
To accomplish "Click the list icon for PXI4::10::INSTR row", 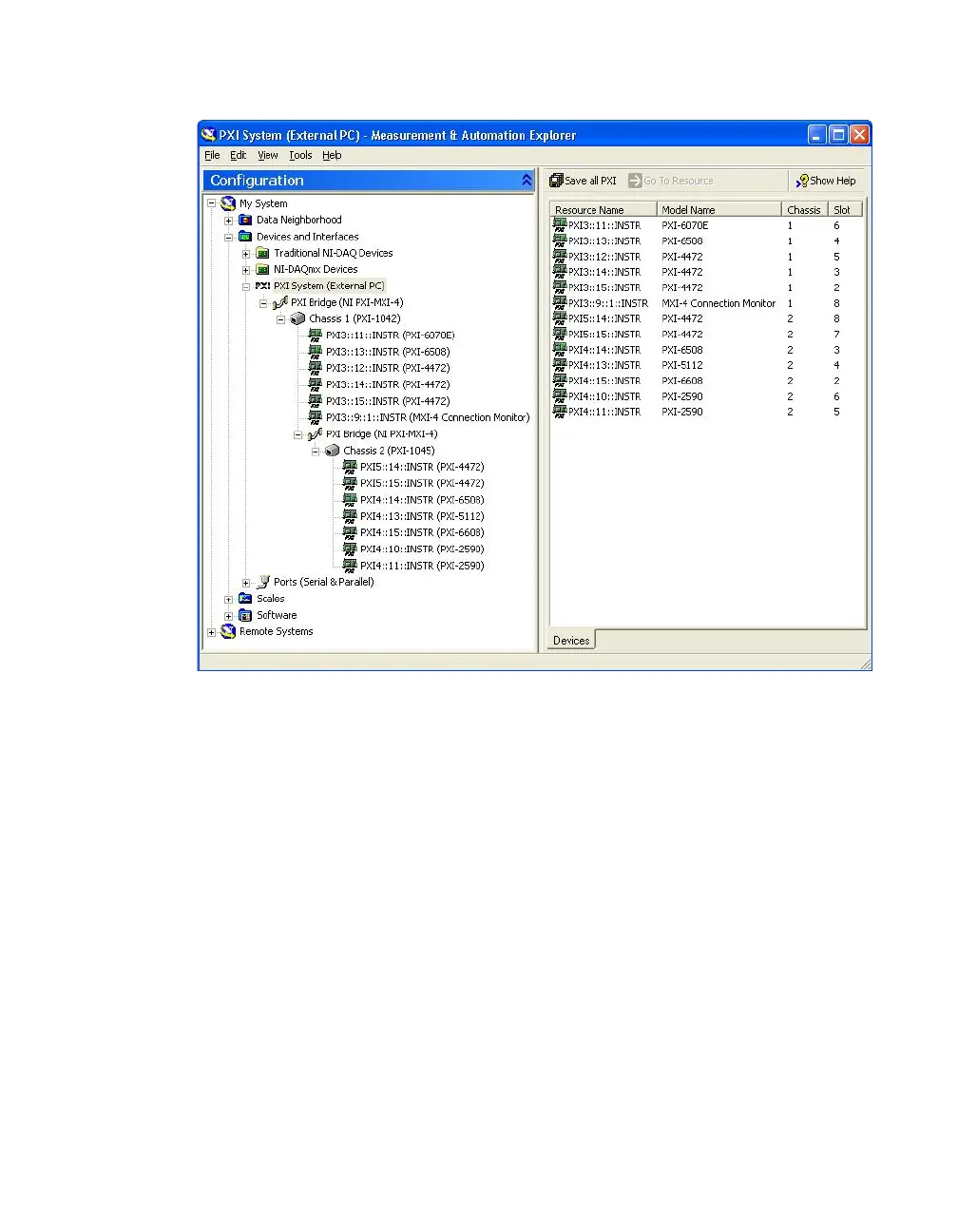I will coord(560,396).
